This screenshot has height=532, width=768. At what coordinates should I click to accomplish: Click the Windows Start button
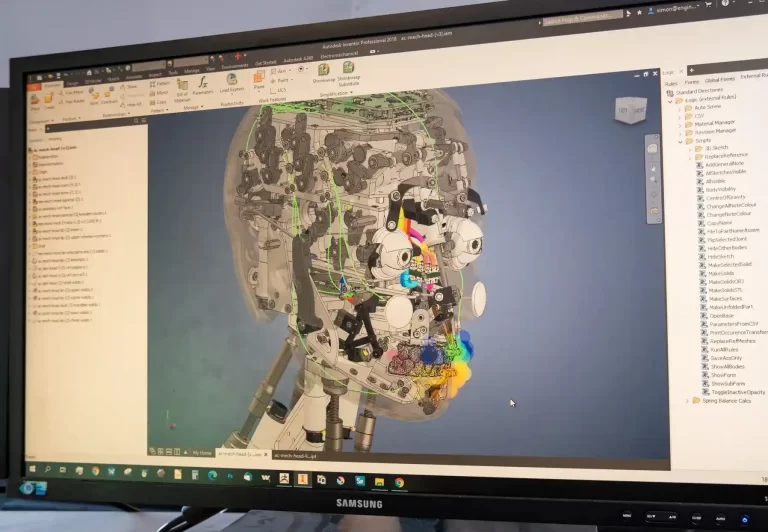click(x=32, y=469)
